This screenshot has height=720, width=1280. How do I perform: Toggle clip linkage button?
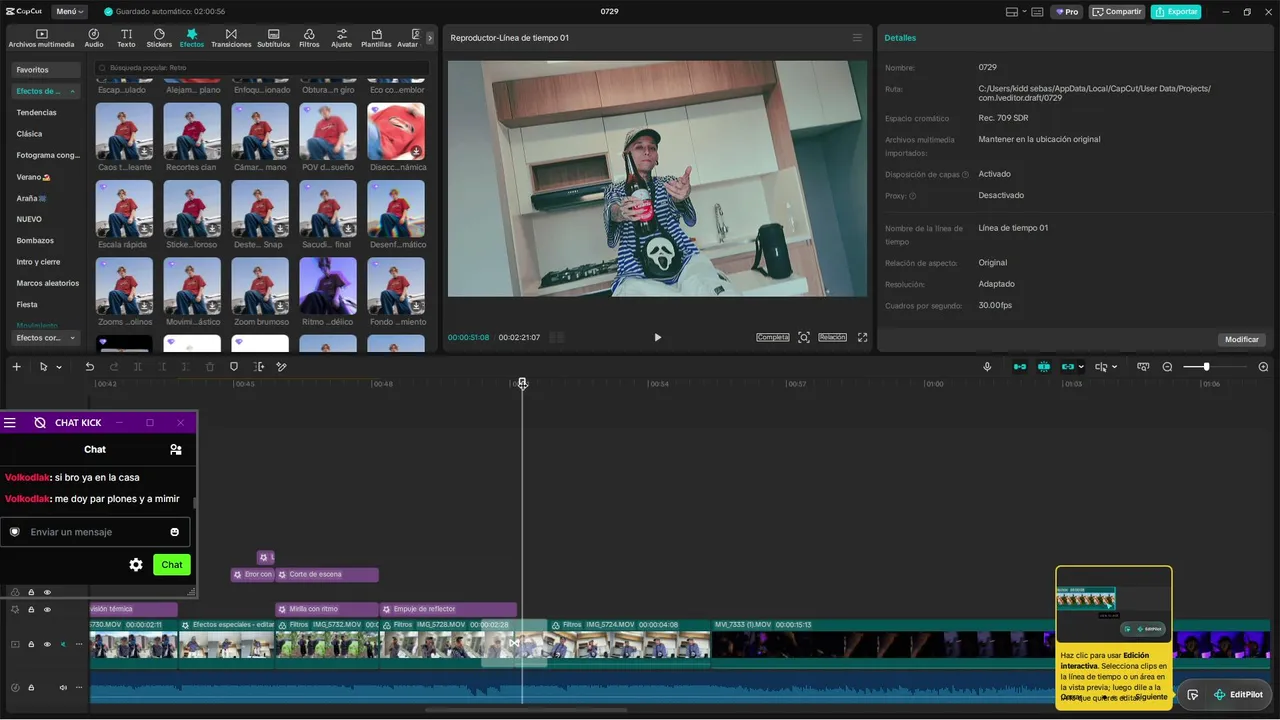click(1068, 367)
